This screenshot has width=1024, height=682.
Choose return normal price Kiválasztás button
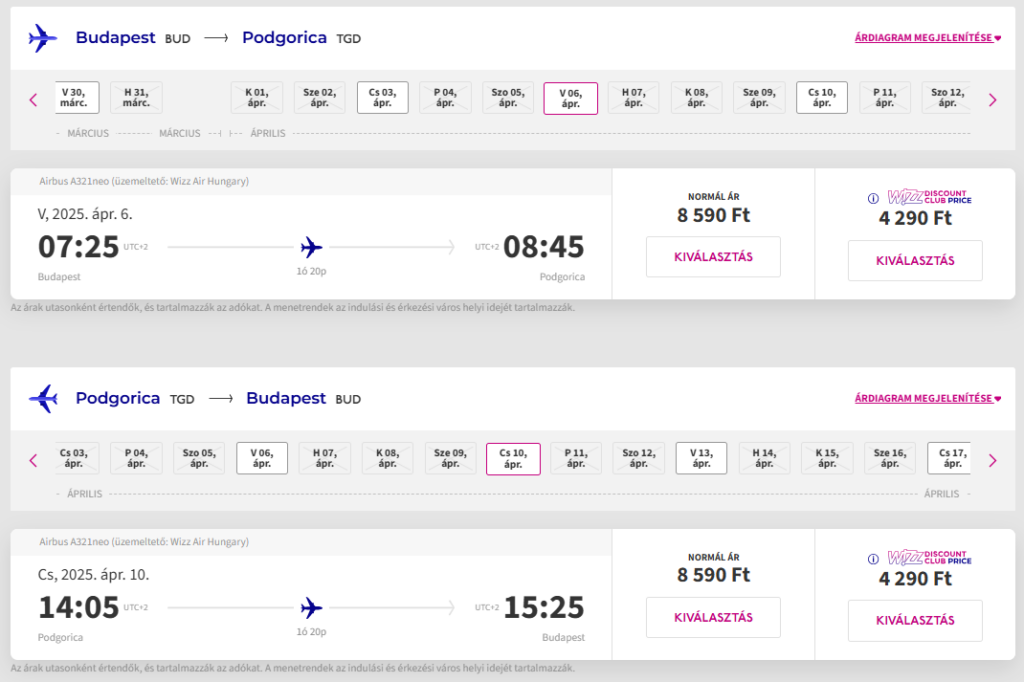click(713, 617)
